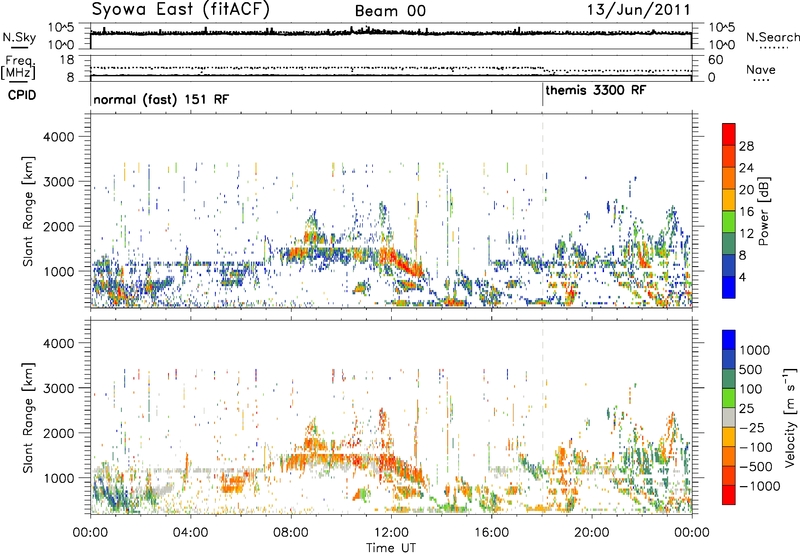Click the "Slant Range [km]" label of the power panel
The width and height of the screenshot is (800, 554).
point(28,211)
